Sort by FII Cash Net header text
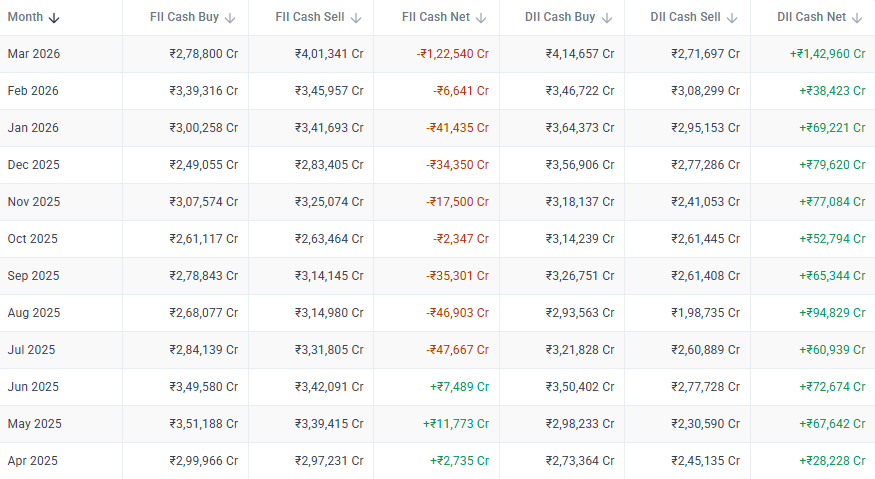Image resolution: width=875 pixels, height=479 pixels. click(x=436, y=18)
